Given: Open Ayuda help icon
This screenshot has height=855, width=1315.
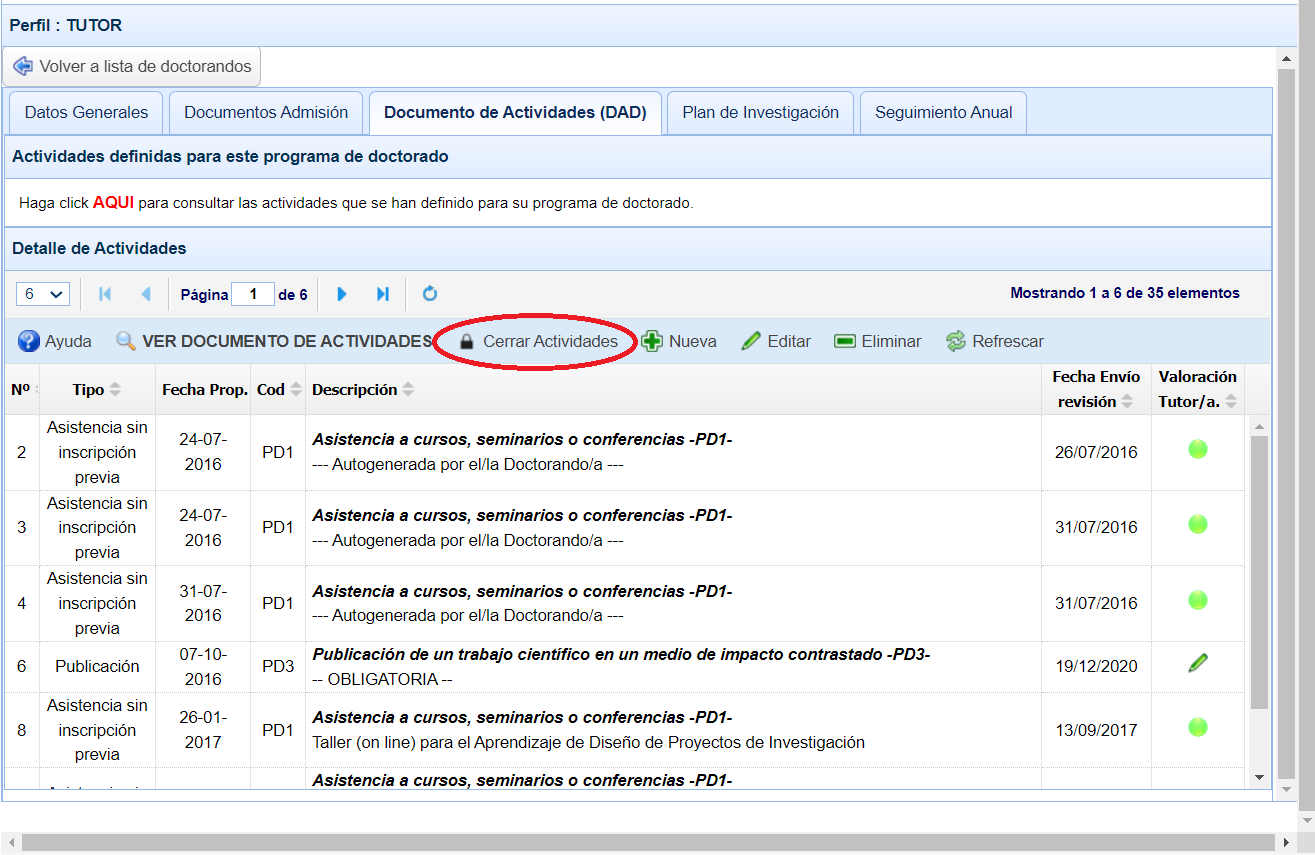Looking at the screenshot, I should coord(29,341).
